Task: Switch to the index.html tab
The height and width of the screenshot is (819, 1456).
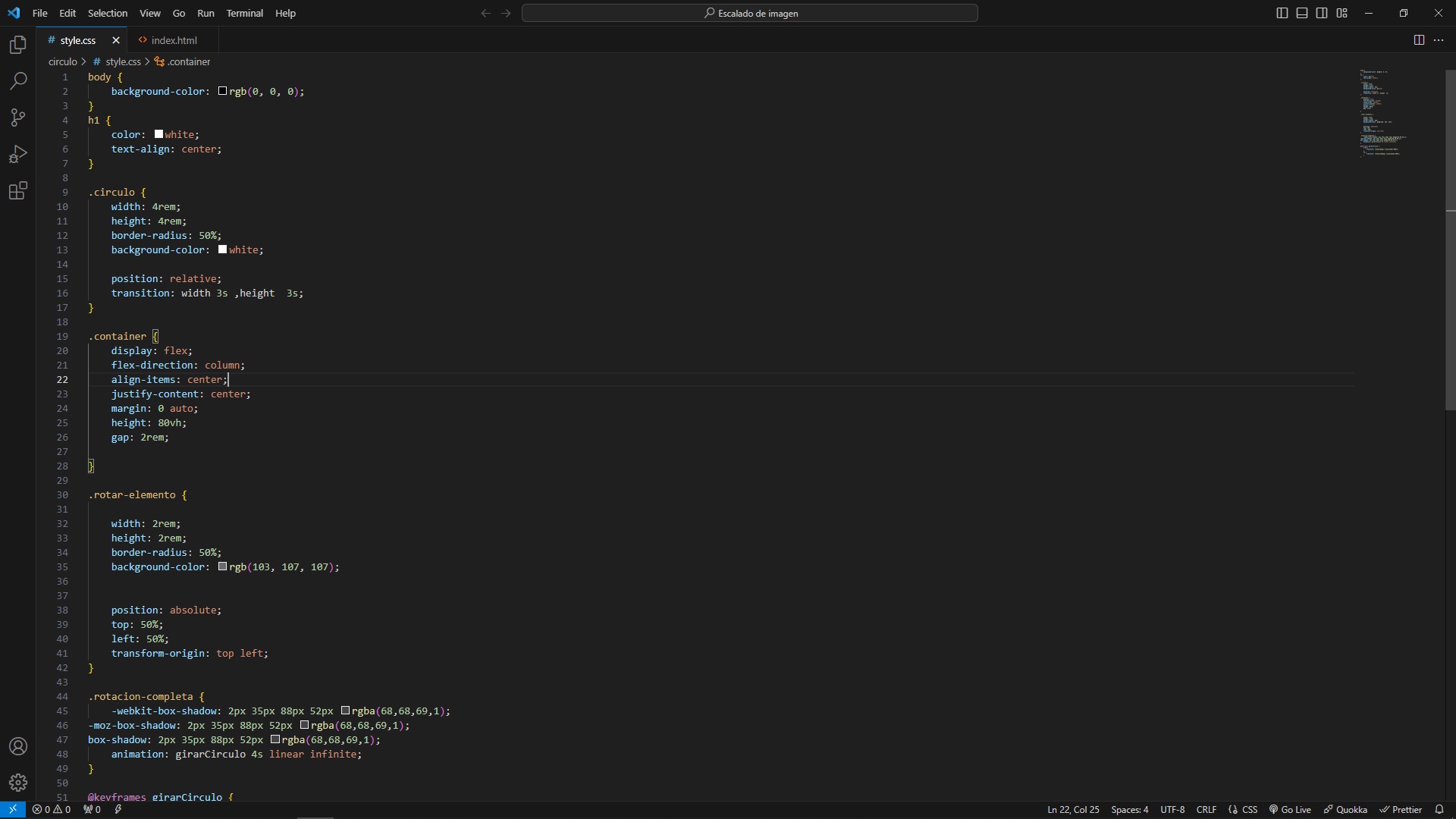Action: (174, 40)
